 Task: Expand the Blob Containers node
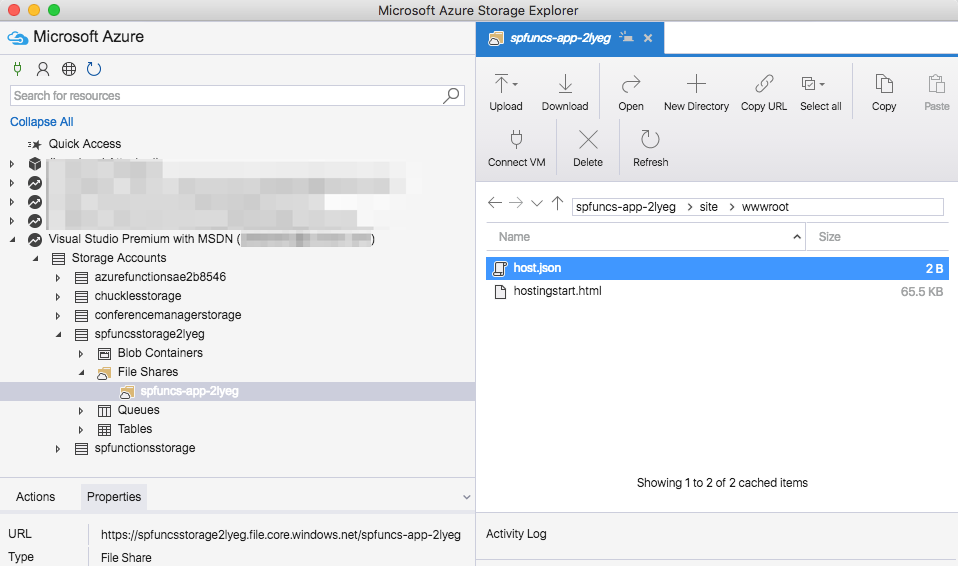81,353
